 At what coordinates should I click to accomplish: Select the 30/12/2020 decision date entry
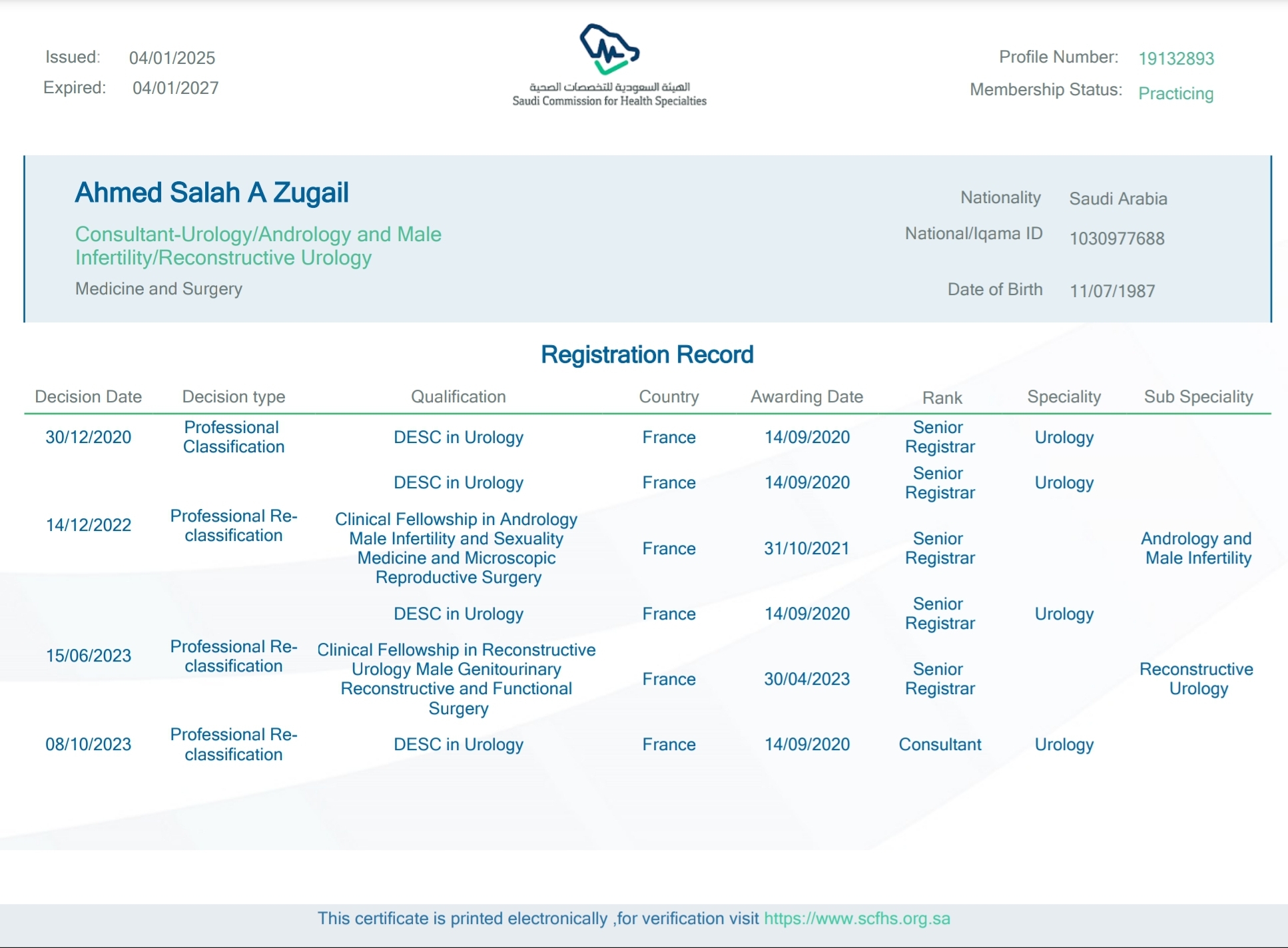click(x=88, y=437)
